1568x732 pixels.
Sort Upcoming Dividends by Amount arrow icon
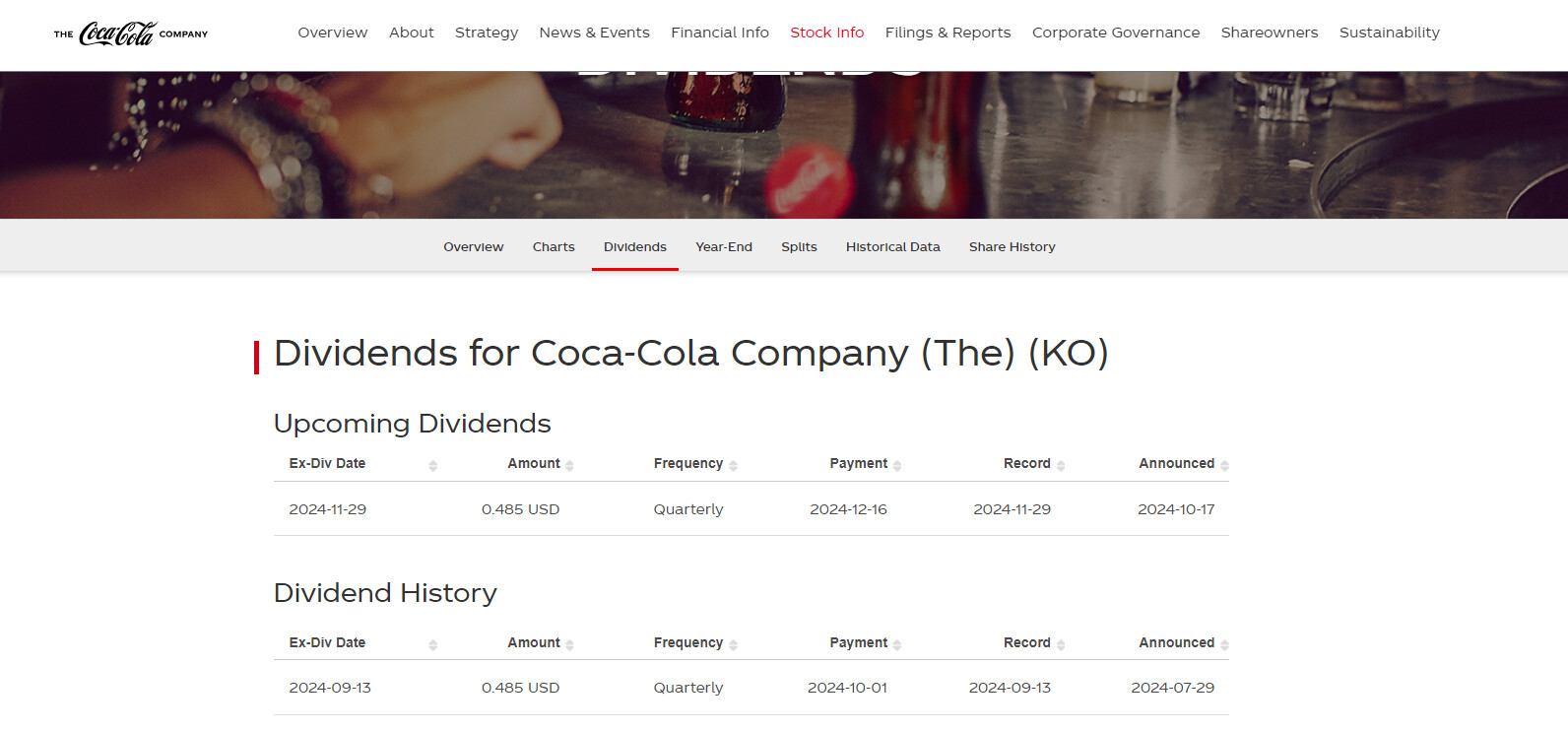(x=569, y=465)
